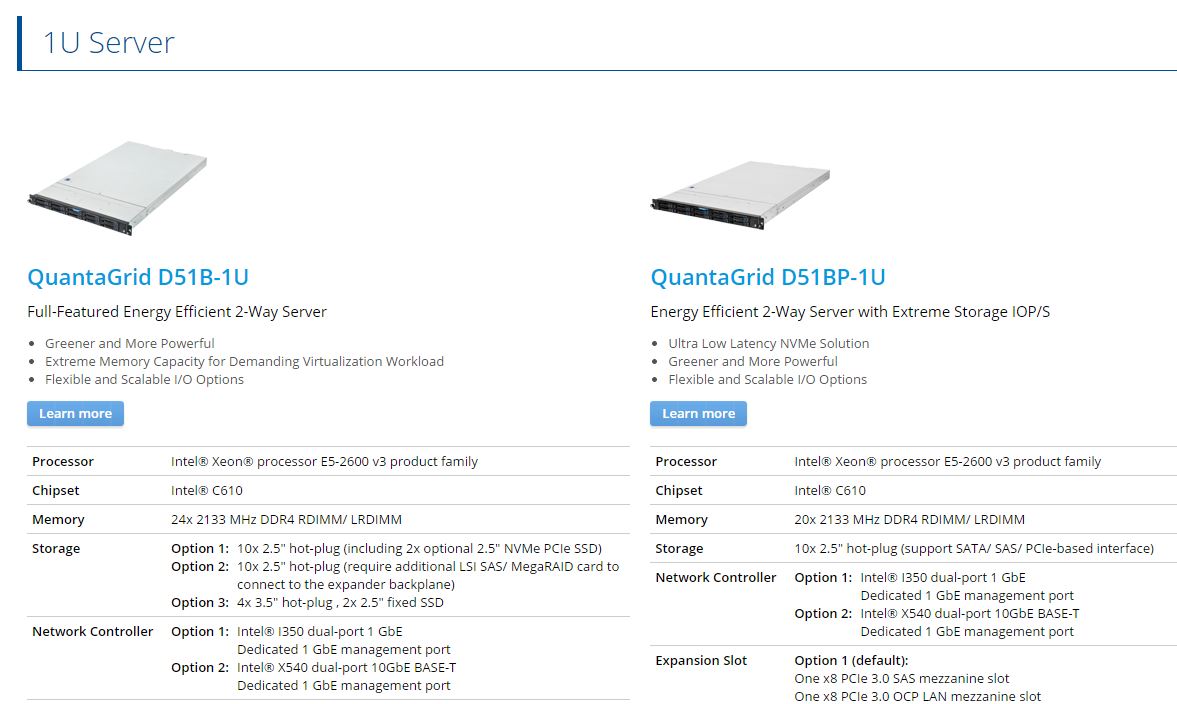This screenshot has width=1177, height=704.
Task: Click 'Intel® C610' chipset value for D51B-1U
Action: tap(206, 490)
